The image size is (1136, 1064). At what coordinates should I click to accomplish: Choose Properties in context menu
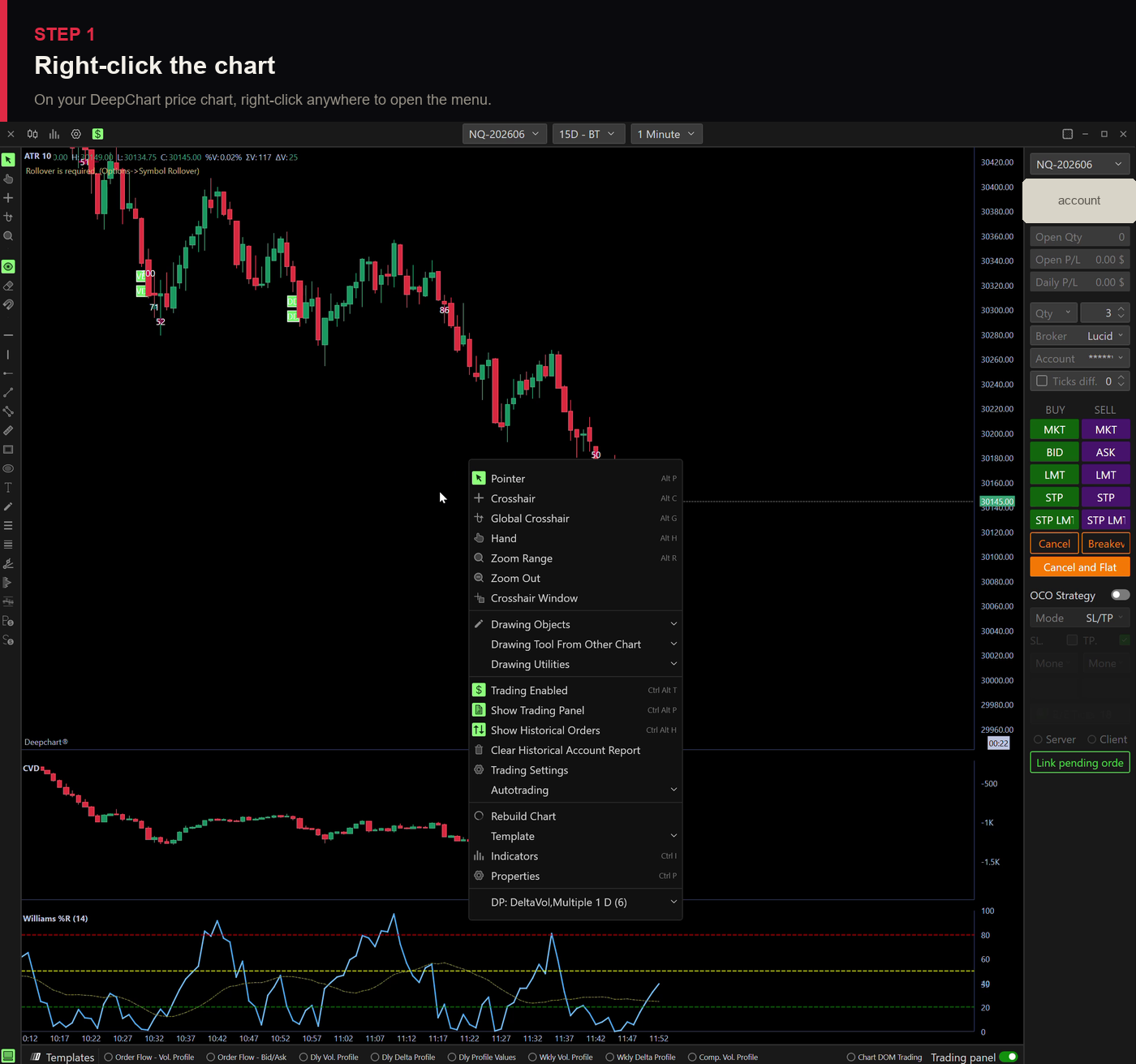575,876
